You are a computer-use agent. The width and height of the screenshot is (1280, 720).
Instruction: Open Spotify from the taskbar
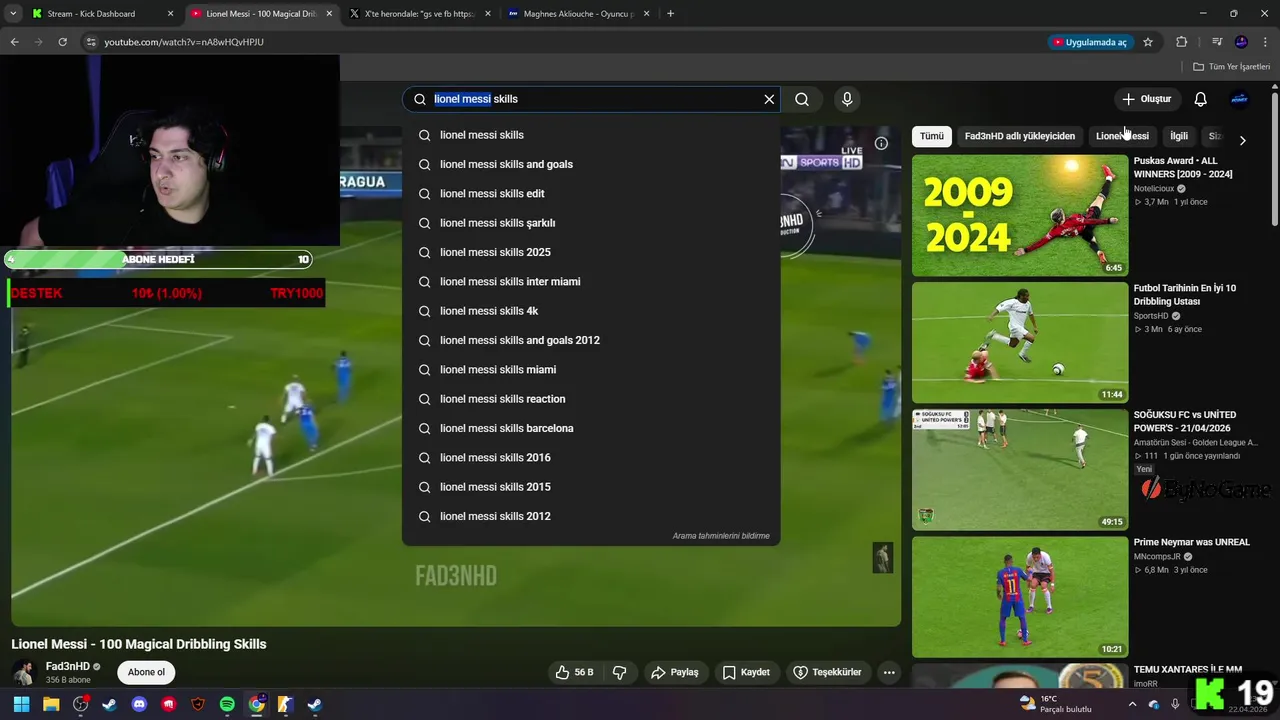click(x=227, y=704)
